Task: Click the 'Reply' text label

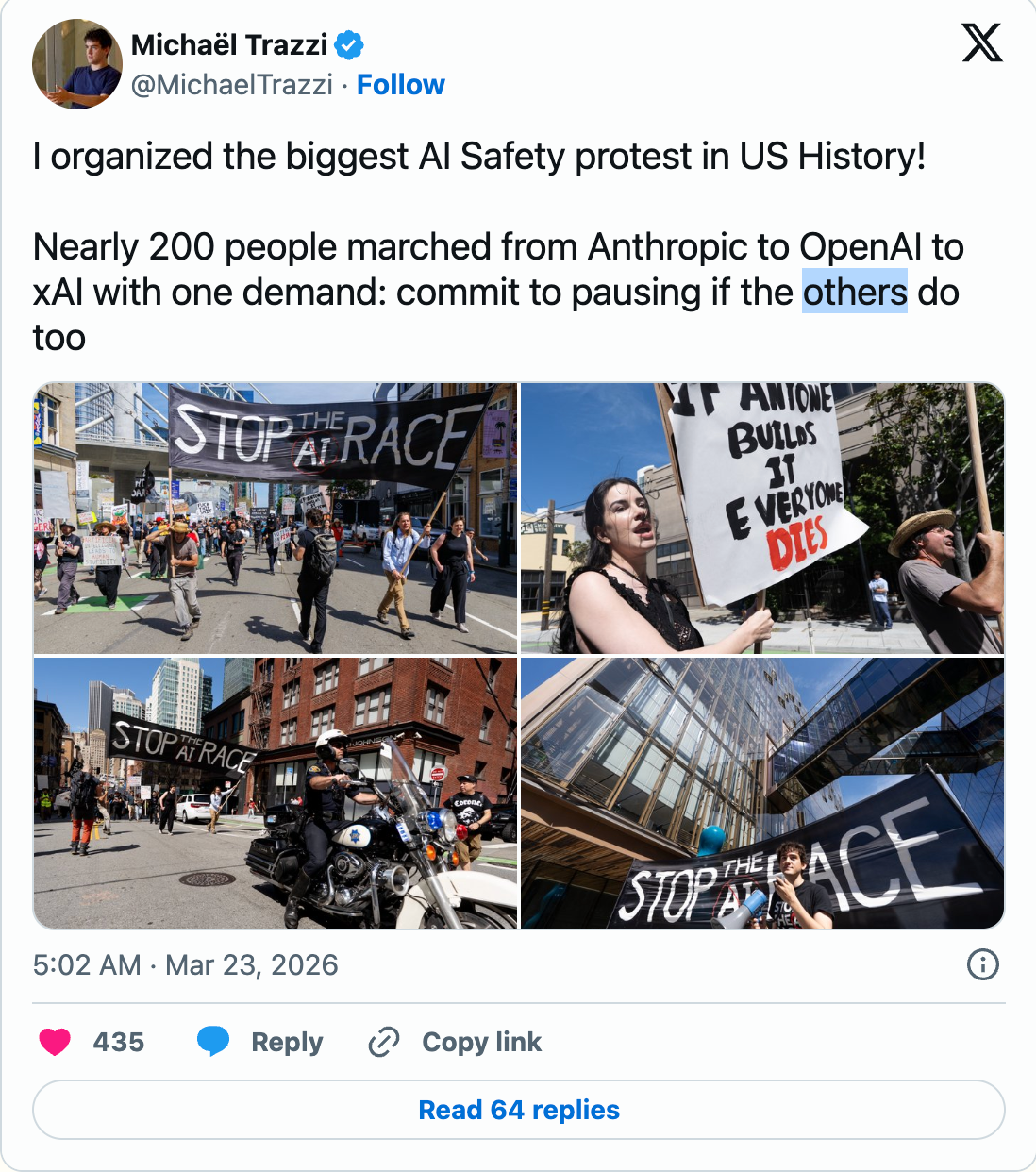Action: [287, 1042]
